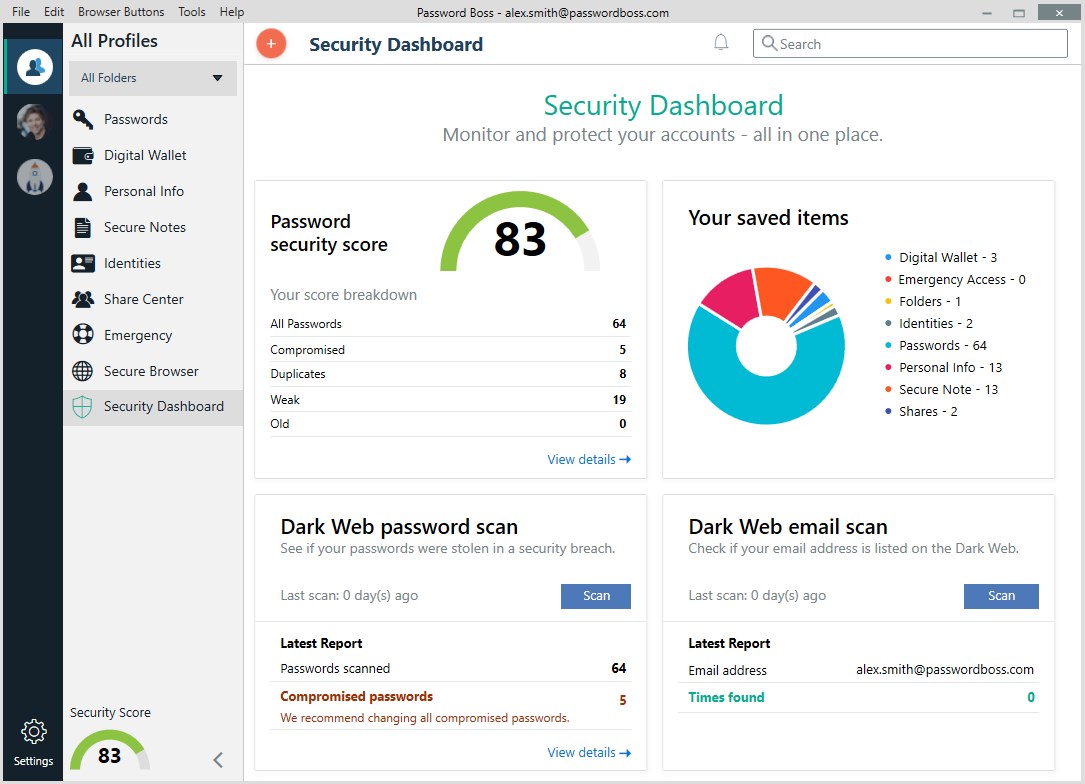Click the Digital Wallet icon
Image resolution: width=1085 pixels, height=784 pixels.
pyautogui.click(x=83, y=155)
